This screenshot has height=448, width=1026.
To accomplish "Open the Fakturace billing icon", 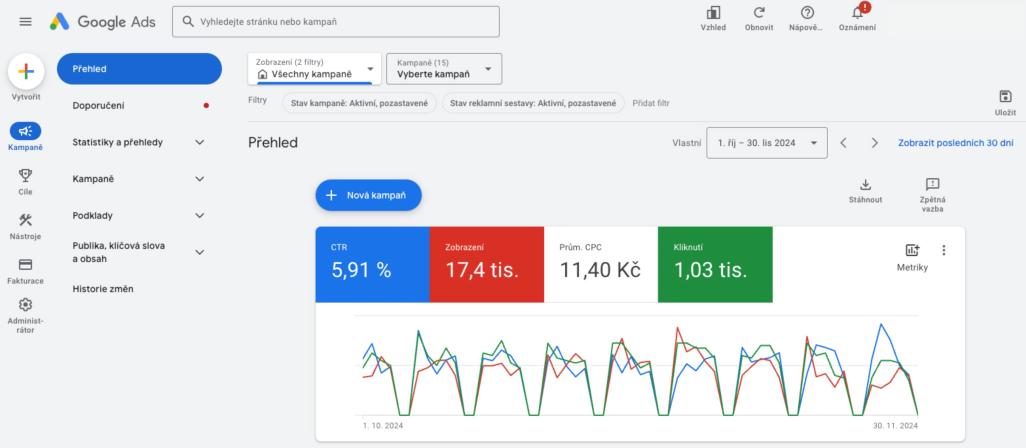I will click(x=26, y=264).
